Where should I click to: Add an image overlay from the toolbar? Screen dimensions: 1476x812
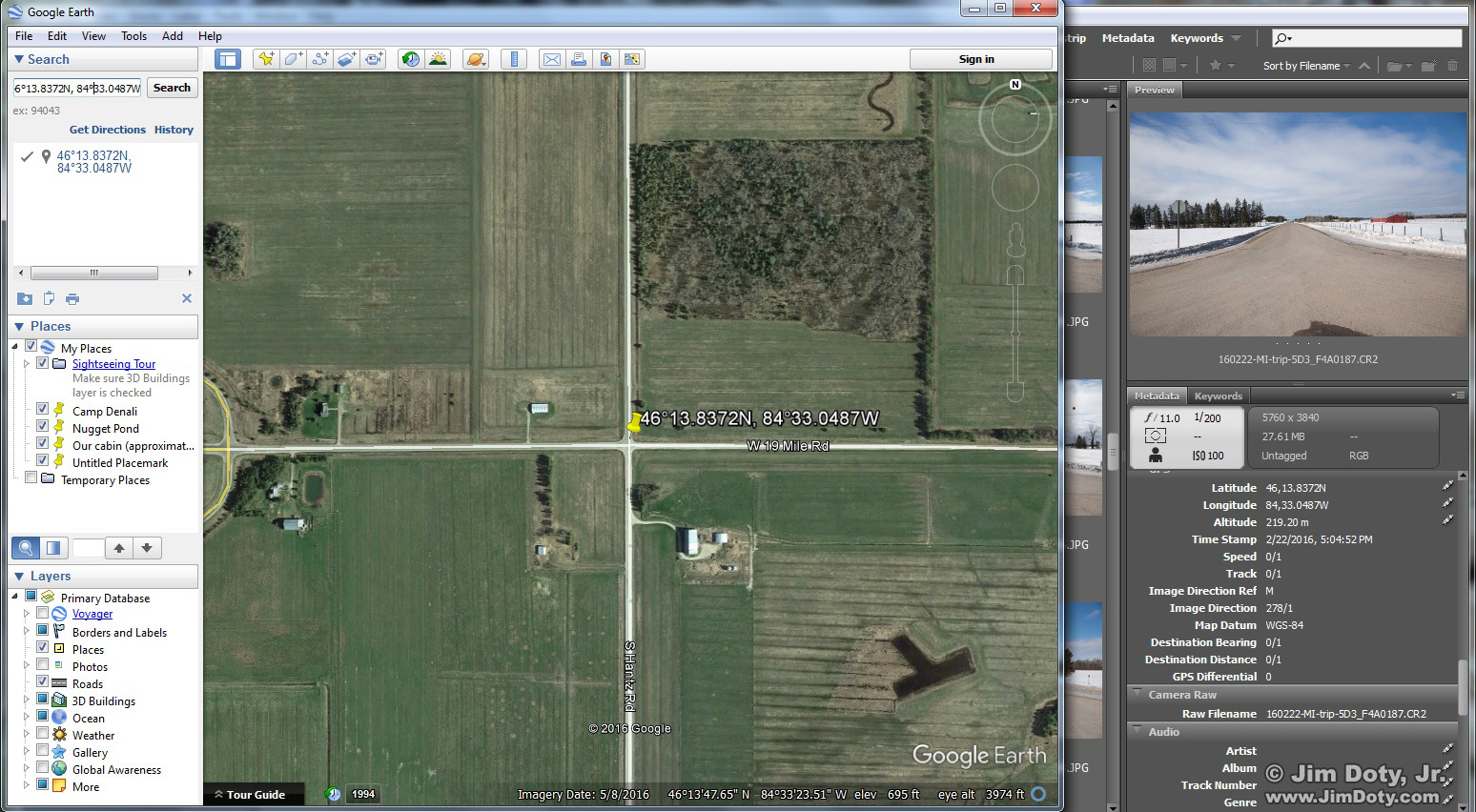click(346, 59)
